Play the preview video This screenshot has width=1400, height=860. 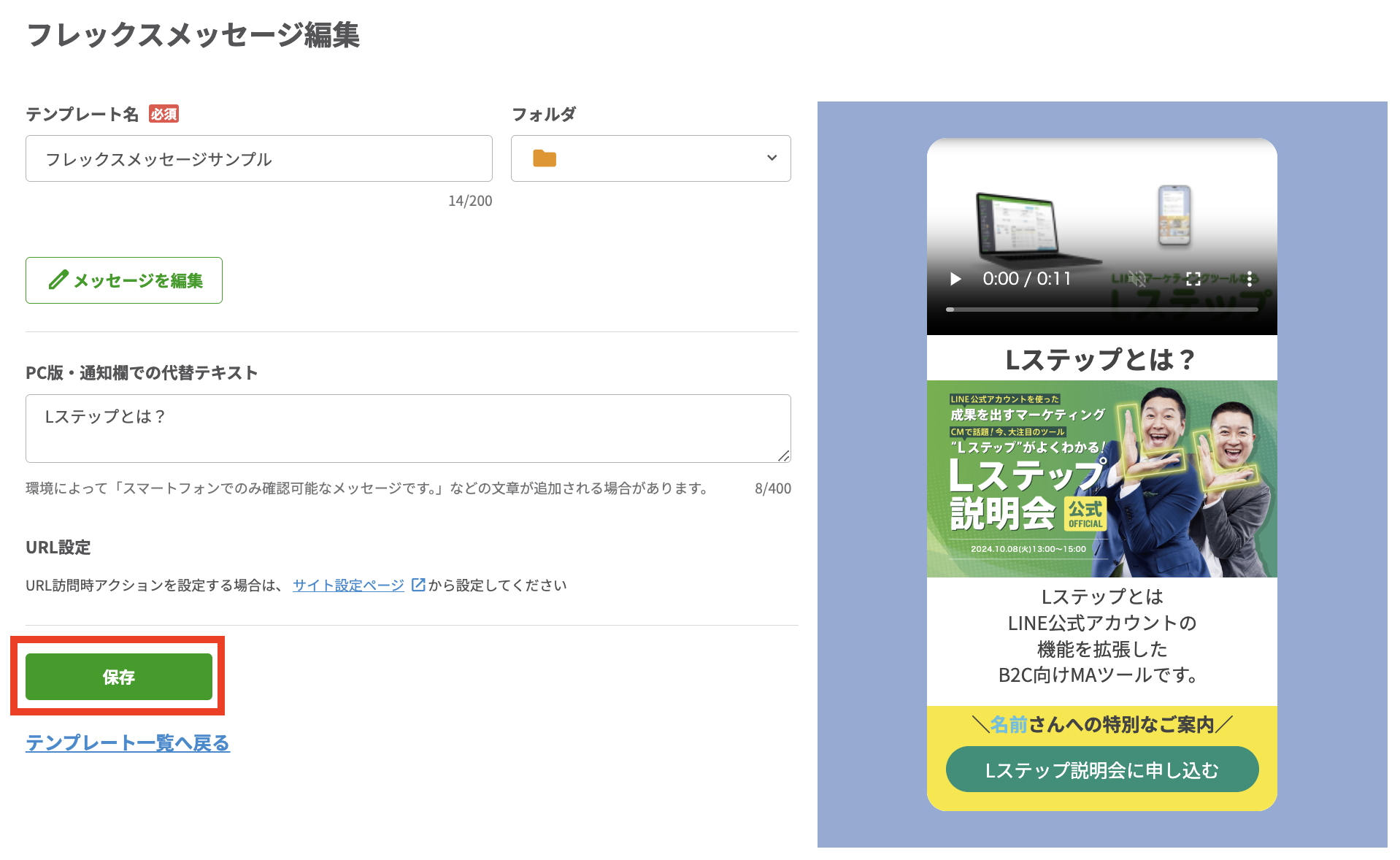(x=955, y=279)
